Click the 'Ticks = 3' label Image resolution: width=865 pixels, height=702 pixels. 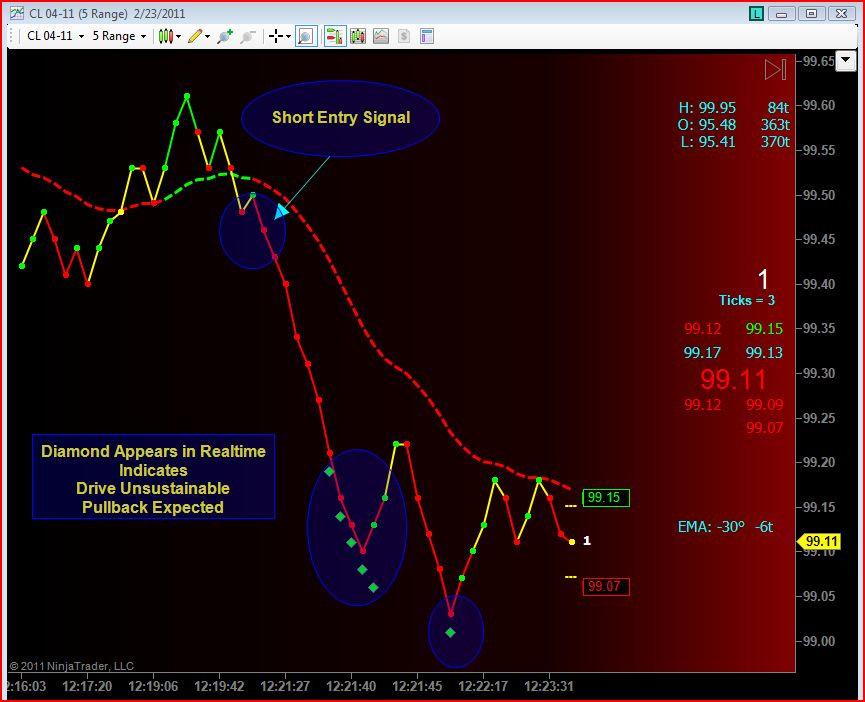[746, 301]
